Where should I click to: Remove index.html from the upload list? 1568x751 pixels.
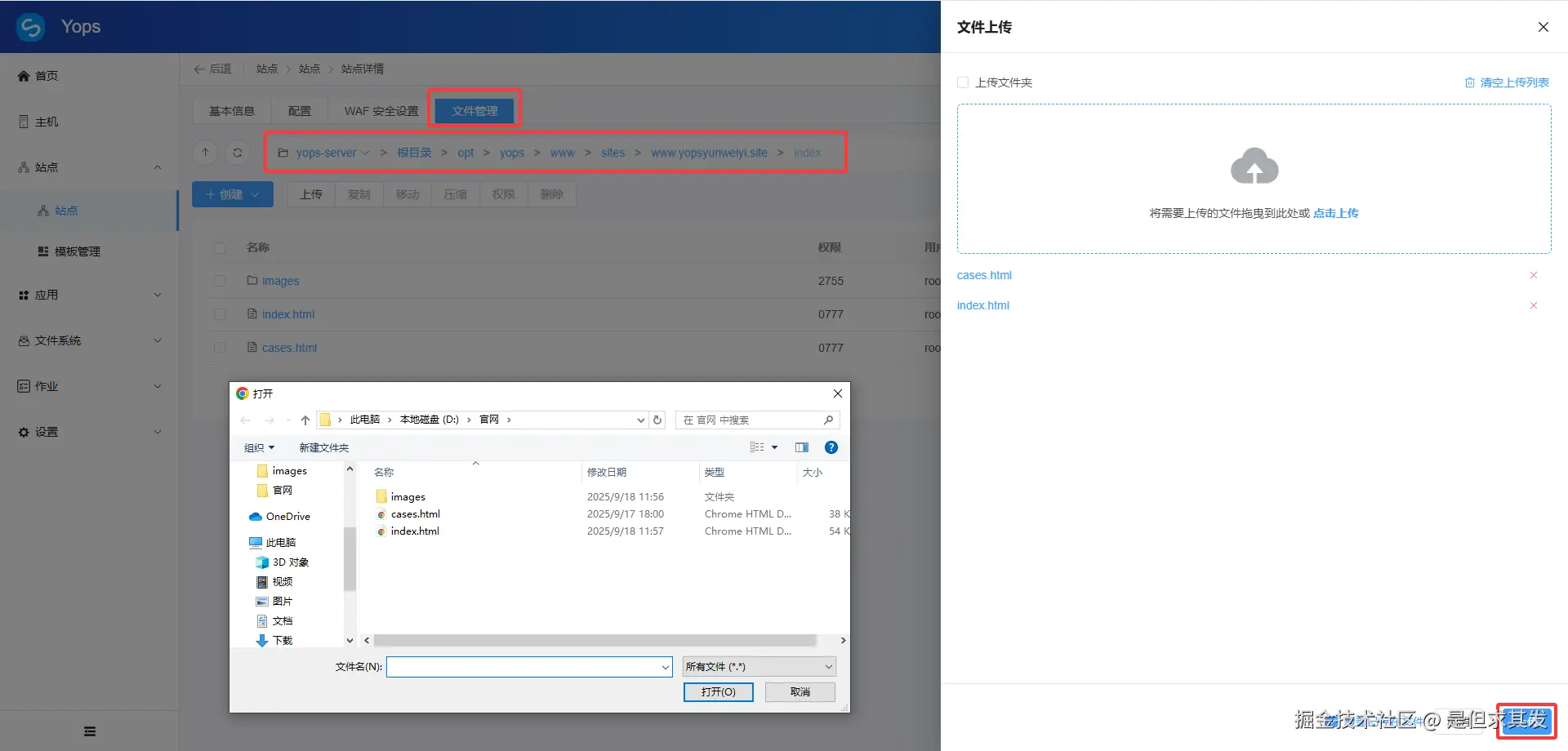pyautogui.click(x=1534, y=305)
